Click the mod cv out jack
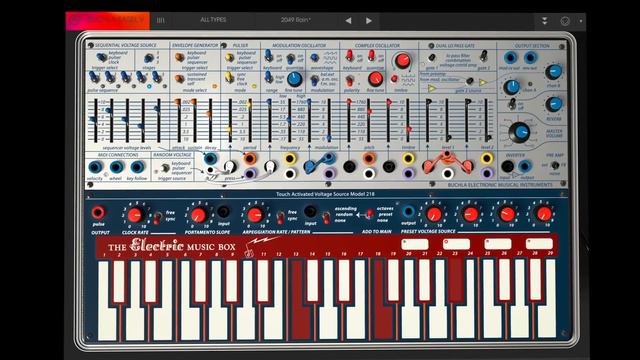Image resolution: width=640 pixels, height=360 pixels. point(510,58)
